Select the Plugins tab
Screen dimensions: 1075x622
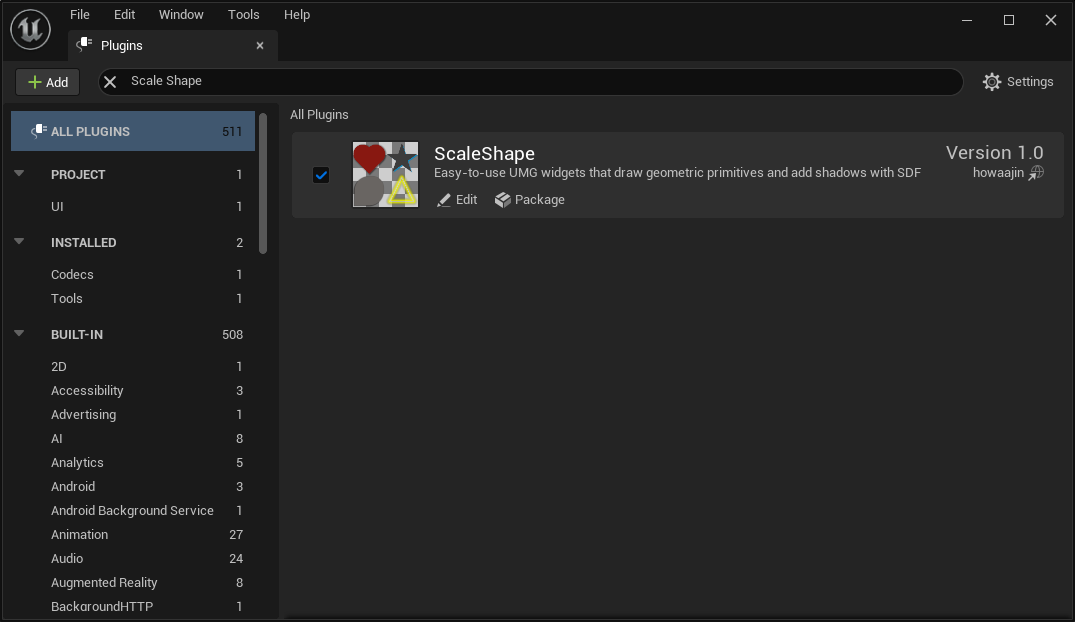point(173,45)
